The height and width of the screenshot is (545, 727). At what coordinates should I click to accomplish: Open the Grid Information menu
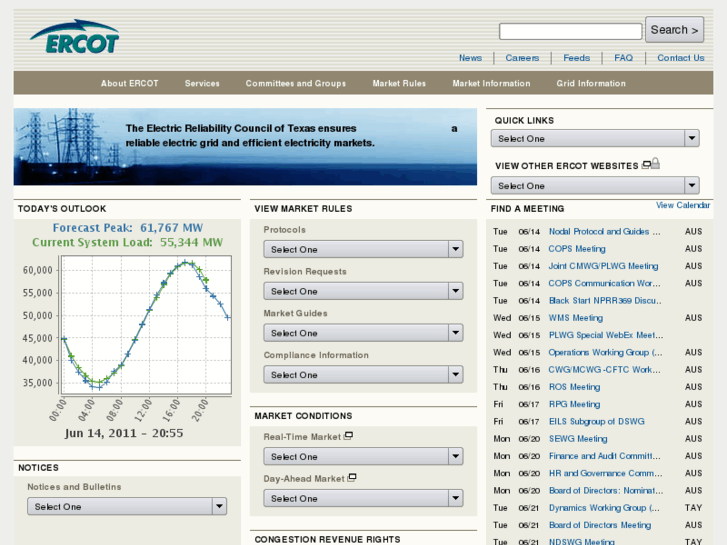click(x=591, y=83)
